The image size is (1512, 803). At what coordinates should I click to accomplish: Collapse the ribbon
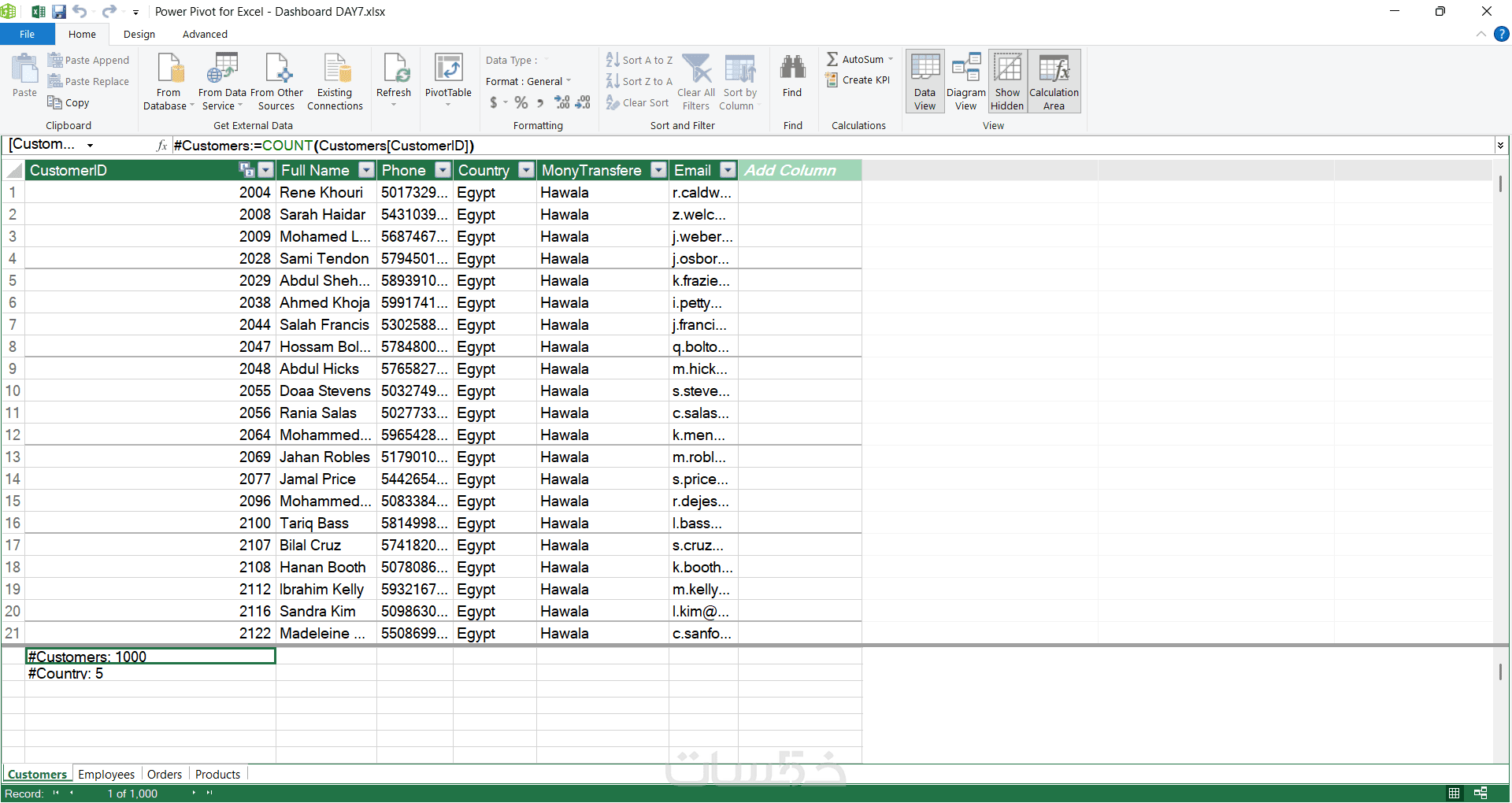click(x=1480, y=34)
